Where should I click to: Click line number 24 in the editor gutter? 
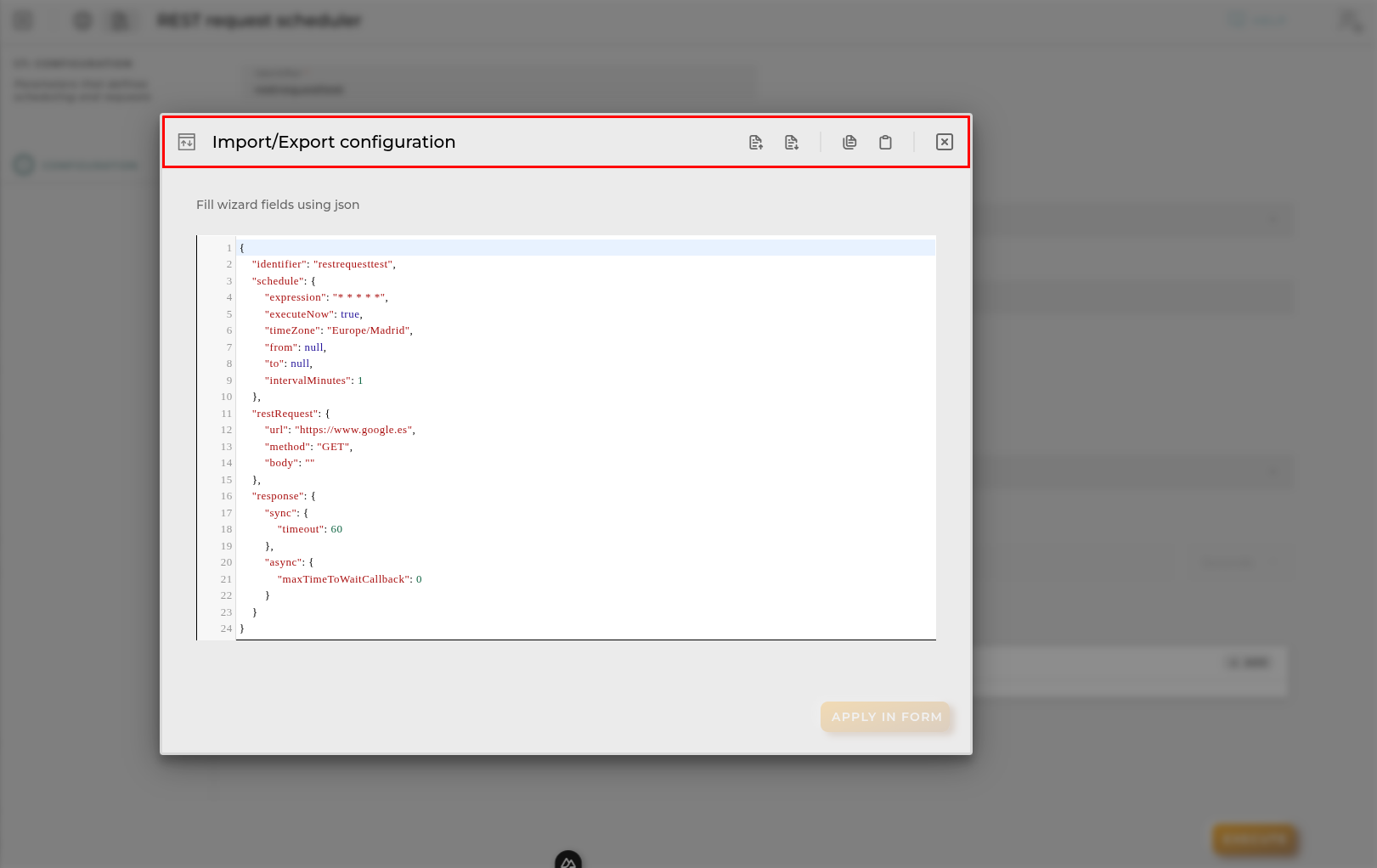(226, 628)
